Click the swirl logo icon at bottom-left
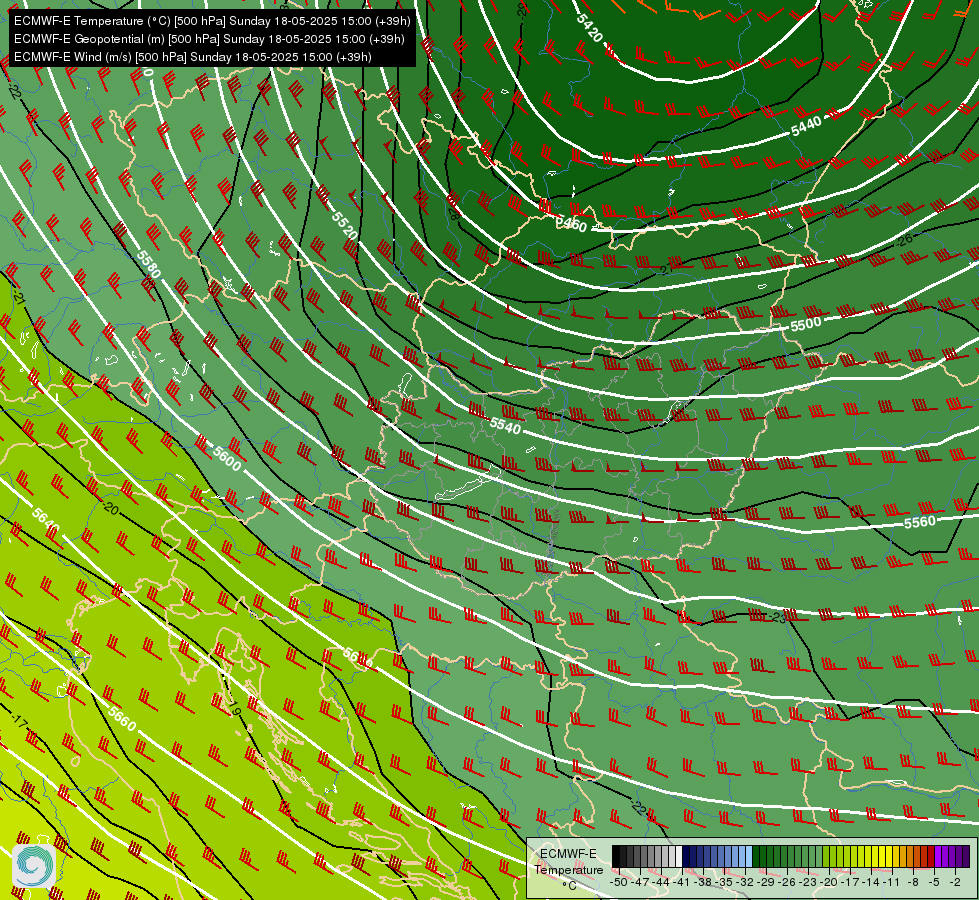Viewport: 979px width, 900px height. [x=34, y=866]
